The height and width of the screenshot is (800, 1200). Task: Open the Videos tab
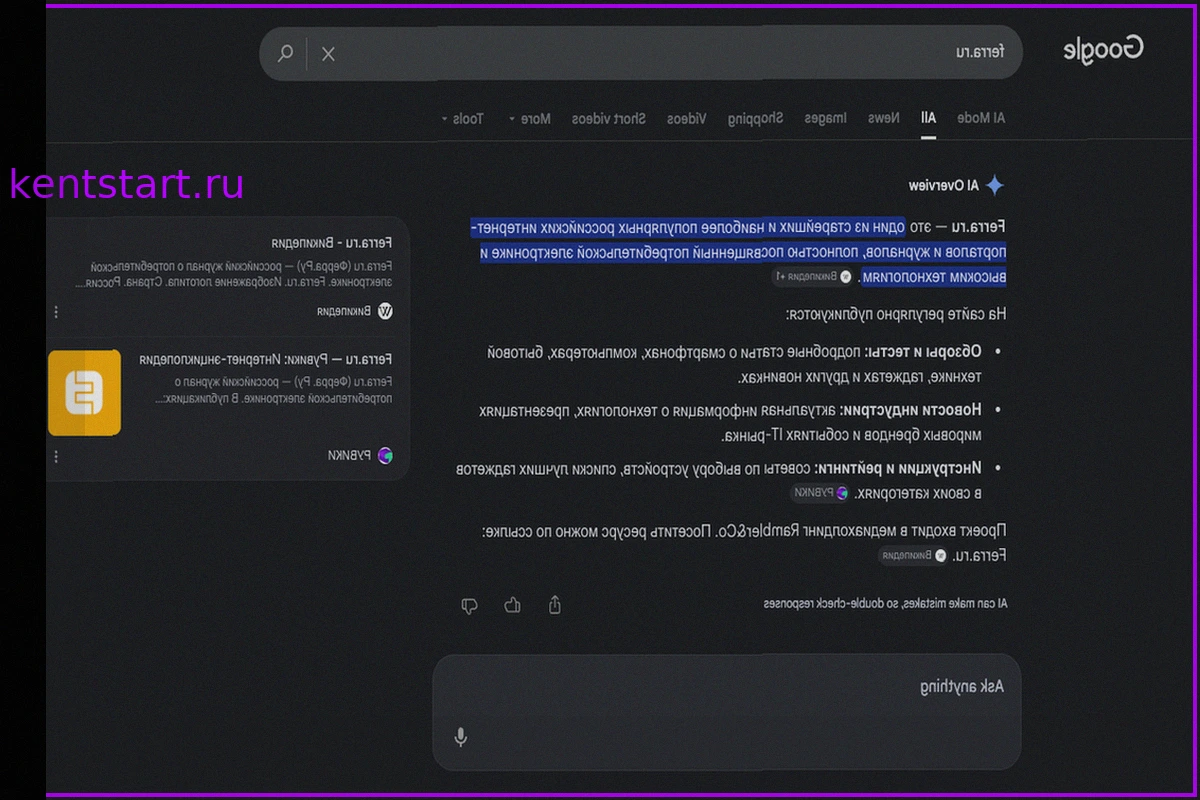(x=686, y=118)
